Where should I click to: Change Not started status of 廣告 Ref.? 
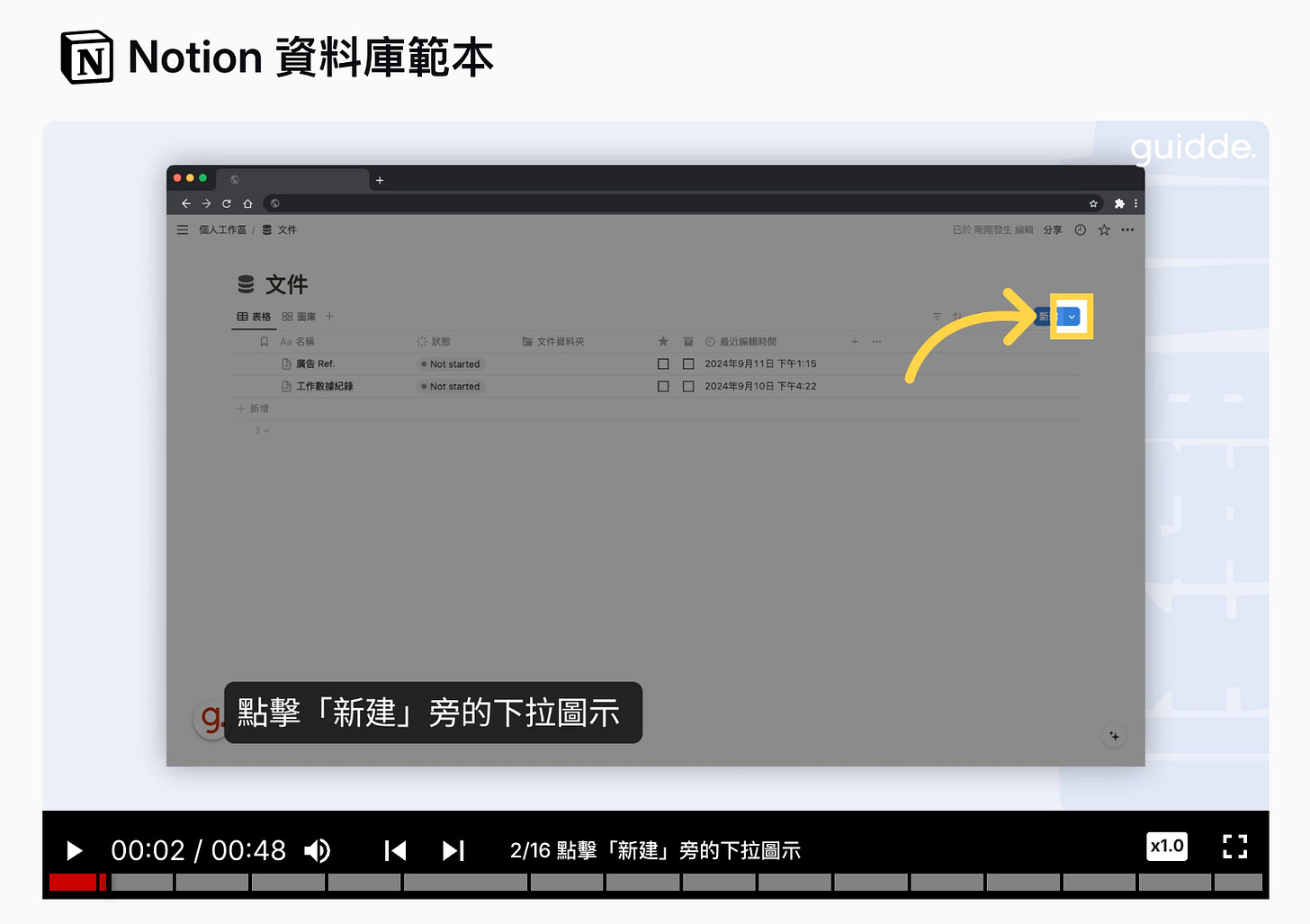(451, 364)
